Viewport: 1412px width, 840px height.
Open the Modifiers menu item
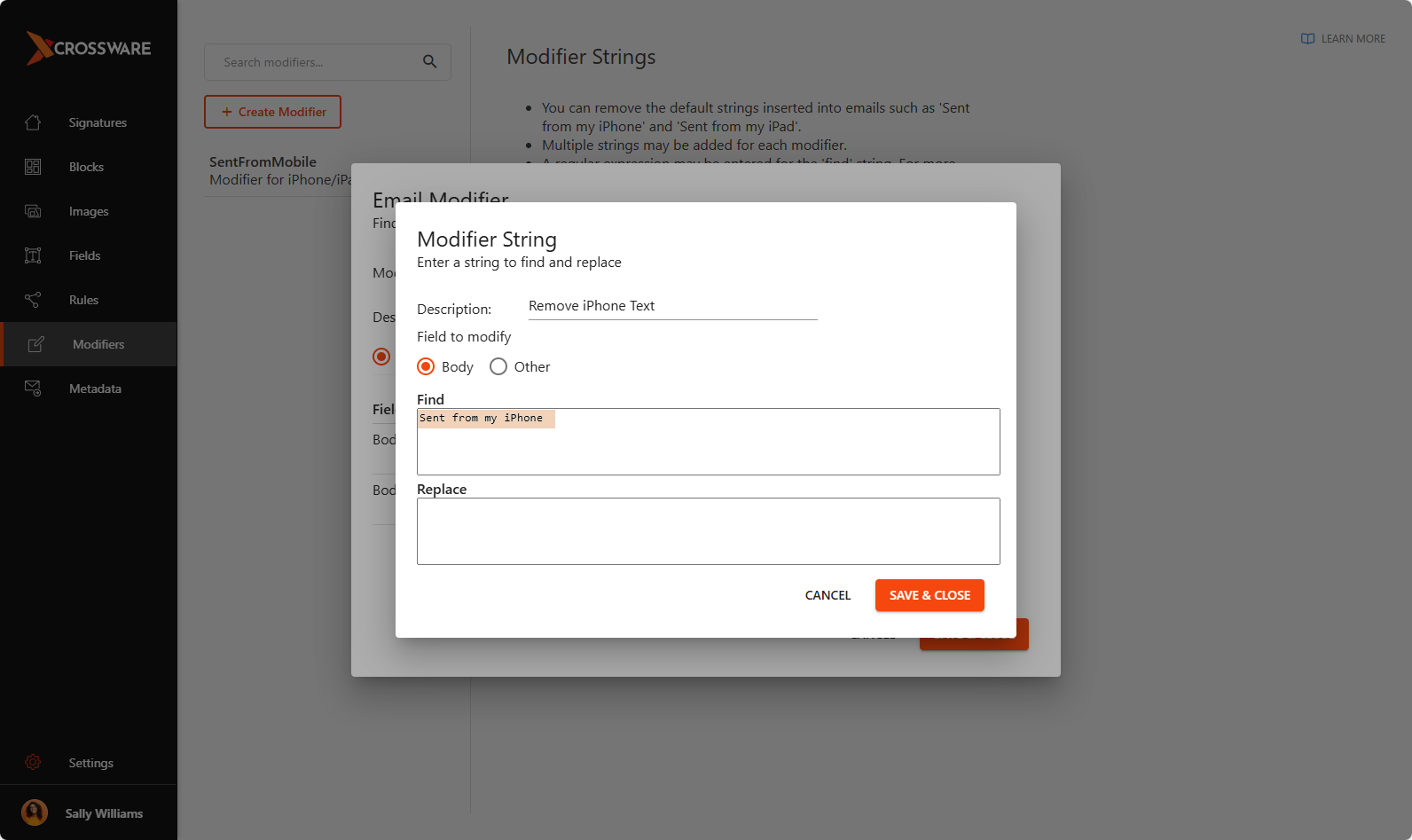click(x=98, y=344)
